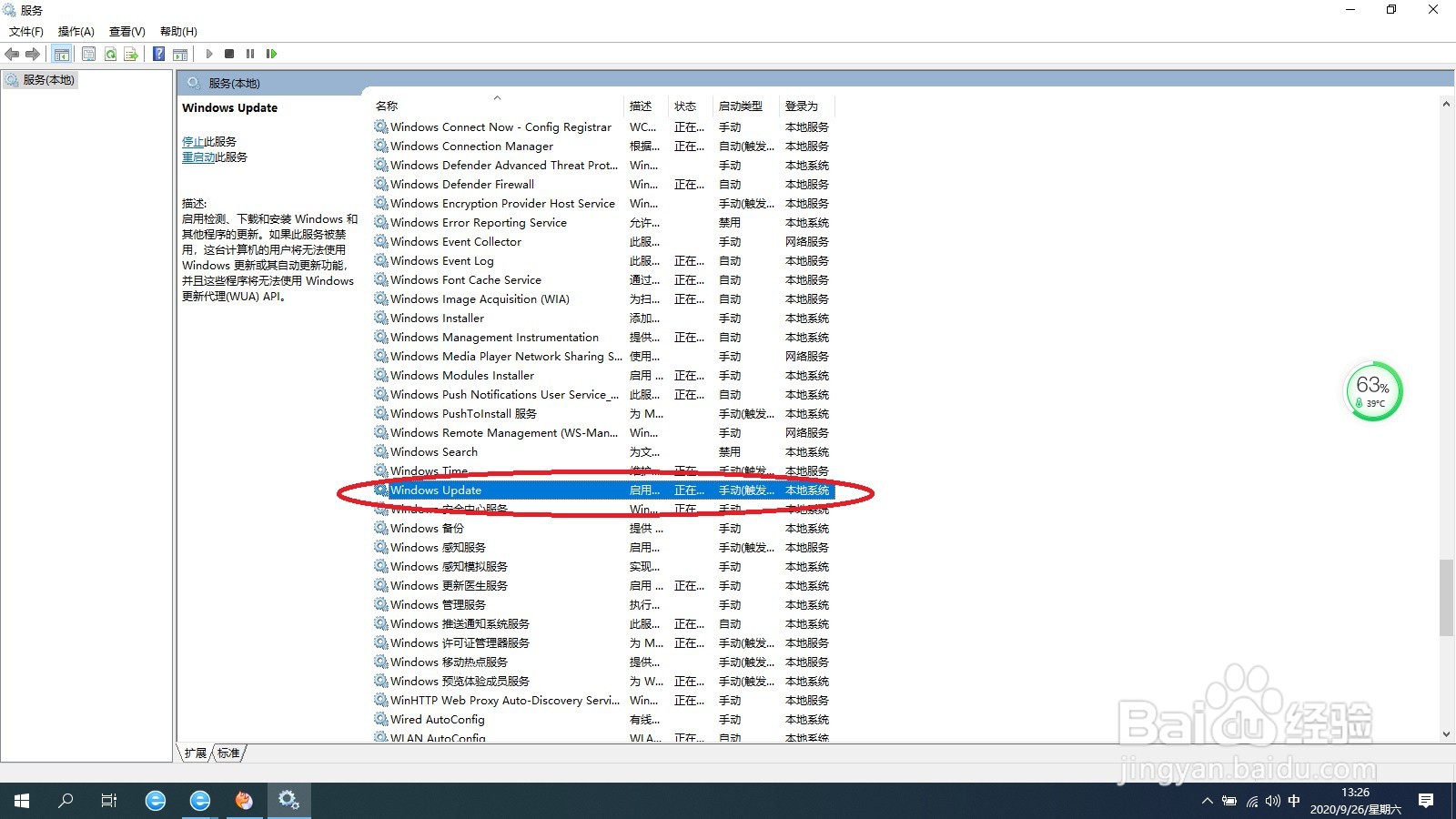Click the volume speaker tray icon
Viewport: 1456px width, 819px height.
[x=1273, y=802]
